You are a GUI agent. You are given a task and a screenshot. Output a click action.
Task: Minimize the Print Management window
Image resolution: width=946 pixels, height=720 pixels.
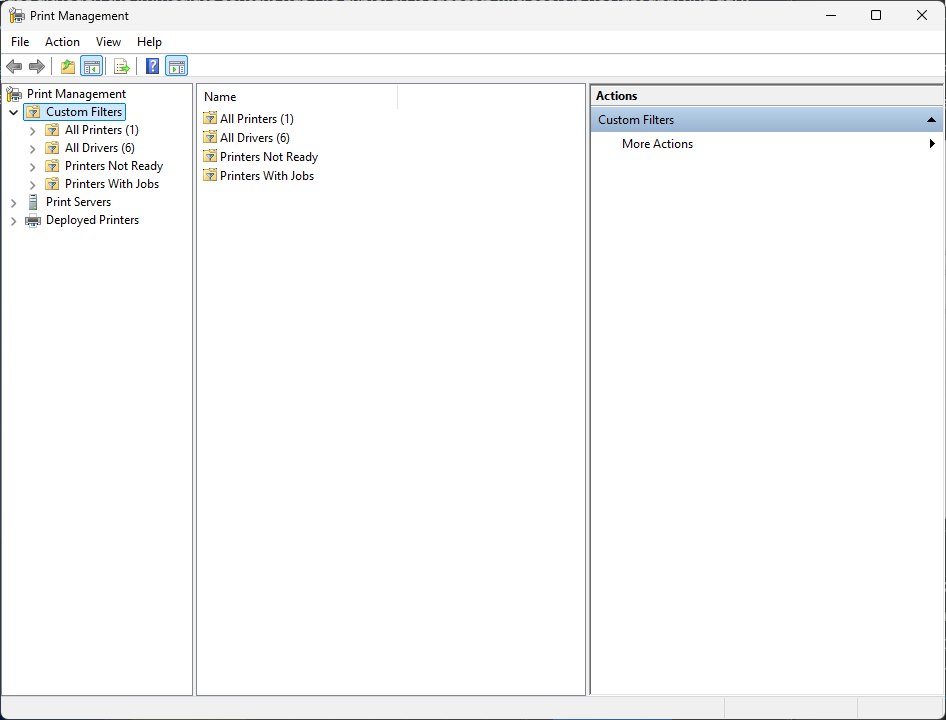coord(831,16)
